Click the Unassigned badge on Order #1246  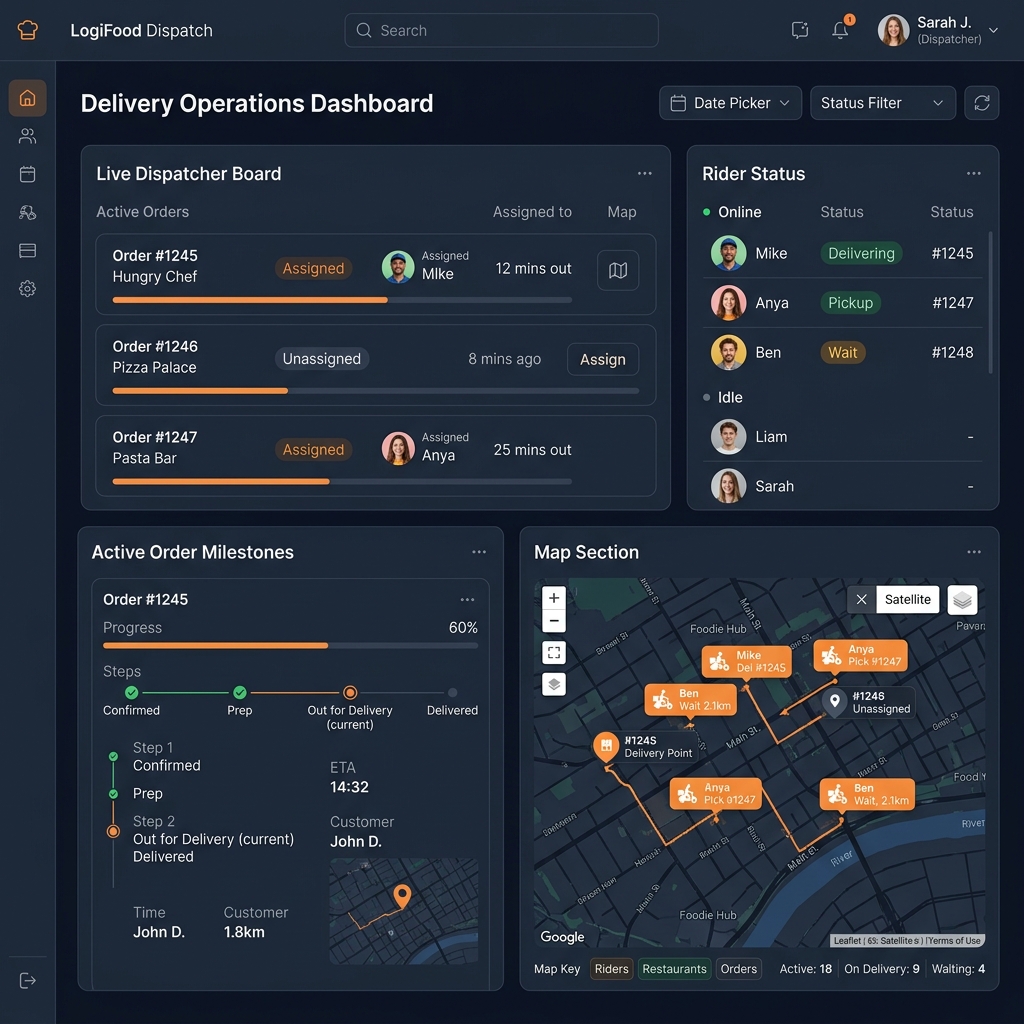[322, 359]
